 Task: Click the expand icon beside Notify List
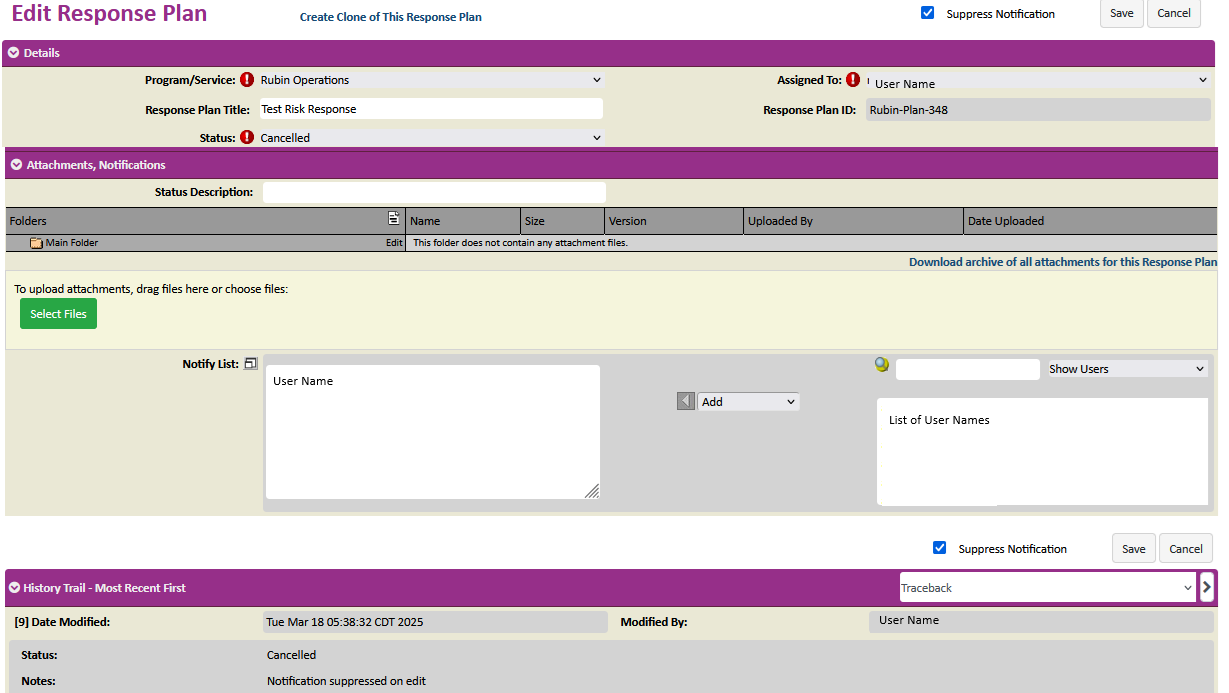click(x=251, y=364)
